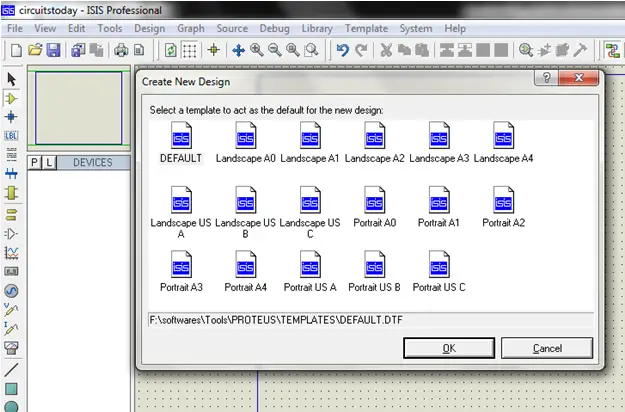Click OK in Create New Design dialog
This screenshot has width=625, height=412.
(449, 348)
